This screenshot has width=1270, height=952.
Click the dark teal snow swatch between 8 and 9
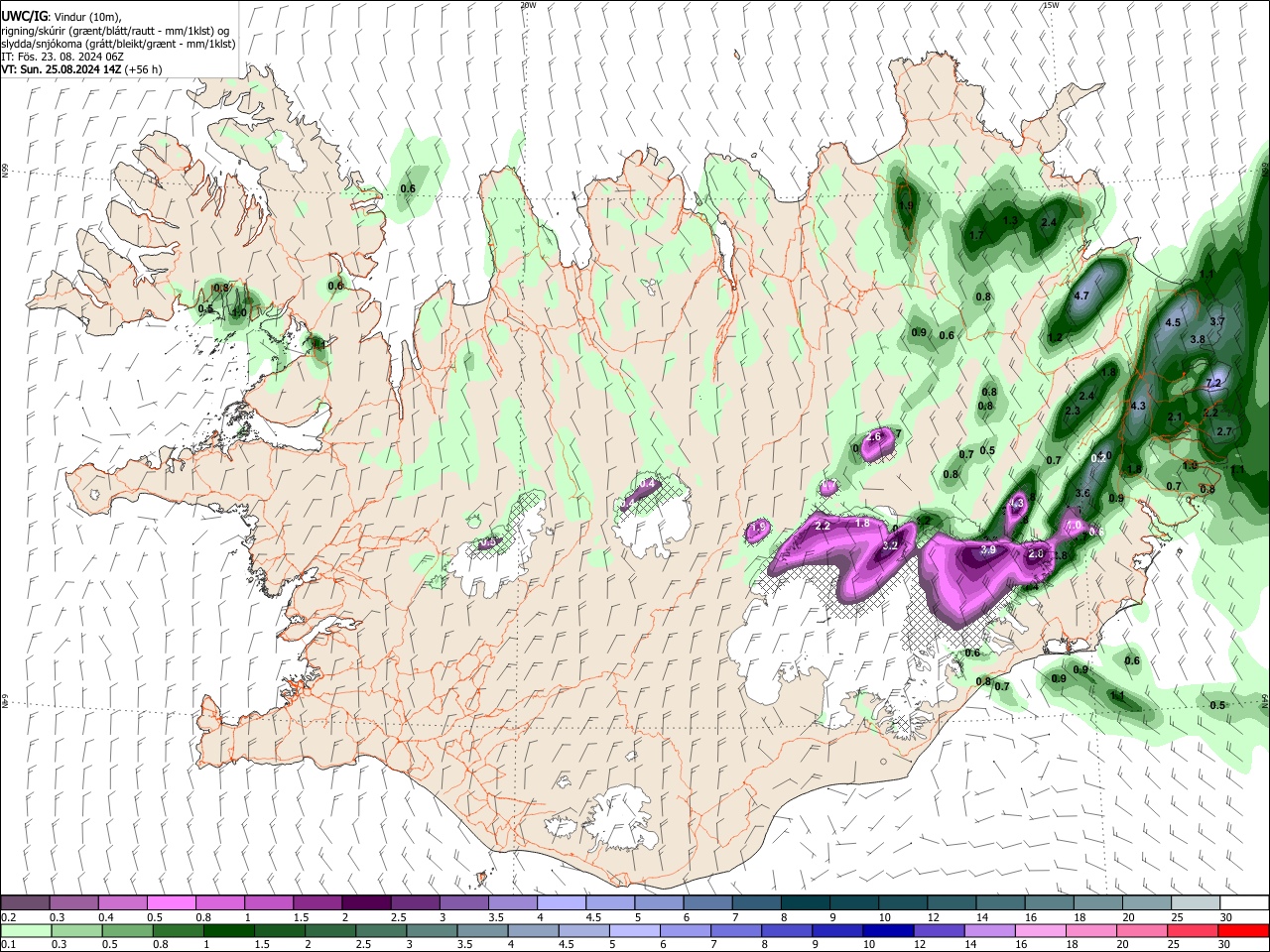point(805,902)
